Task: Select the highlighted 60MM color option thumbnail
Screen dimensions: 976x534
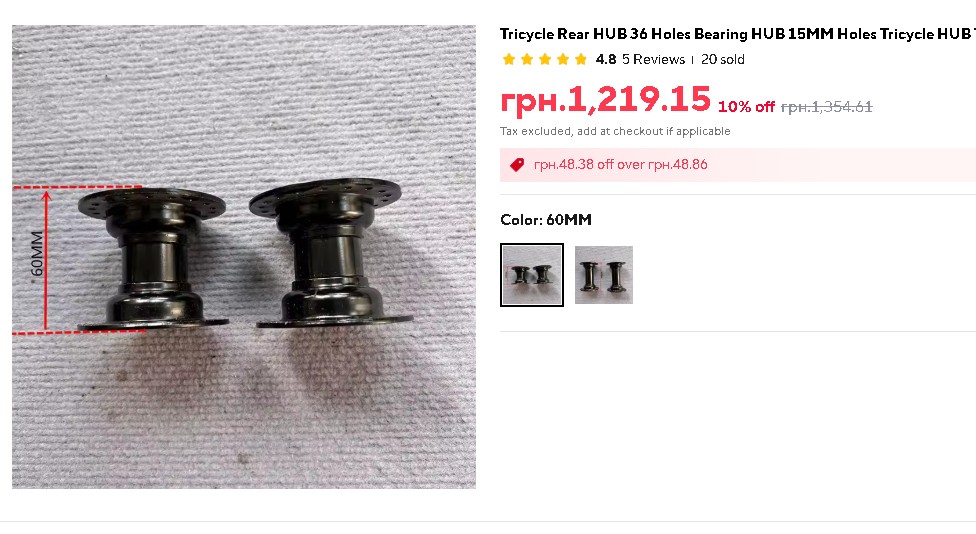Action: pyautogui.click(x=532, y=275)
